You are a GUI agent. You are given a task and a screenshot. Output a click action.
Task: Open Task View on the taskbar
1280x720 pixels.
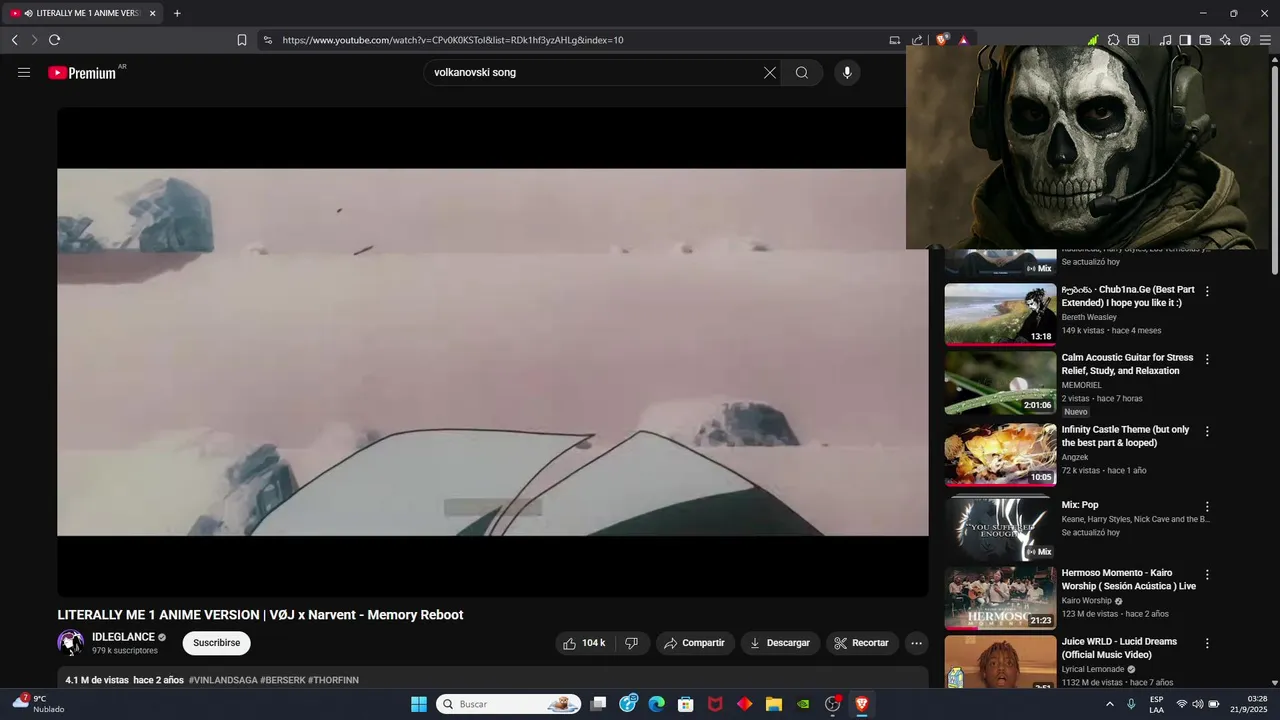(x=598, y=704)
